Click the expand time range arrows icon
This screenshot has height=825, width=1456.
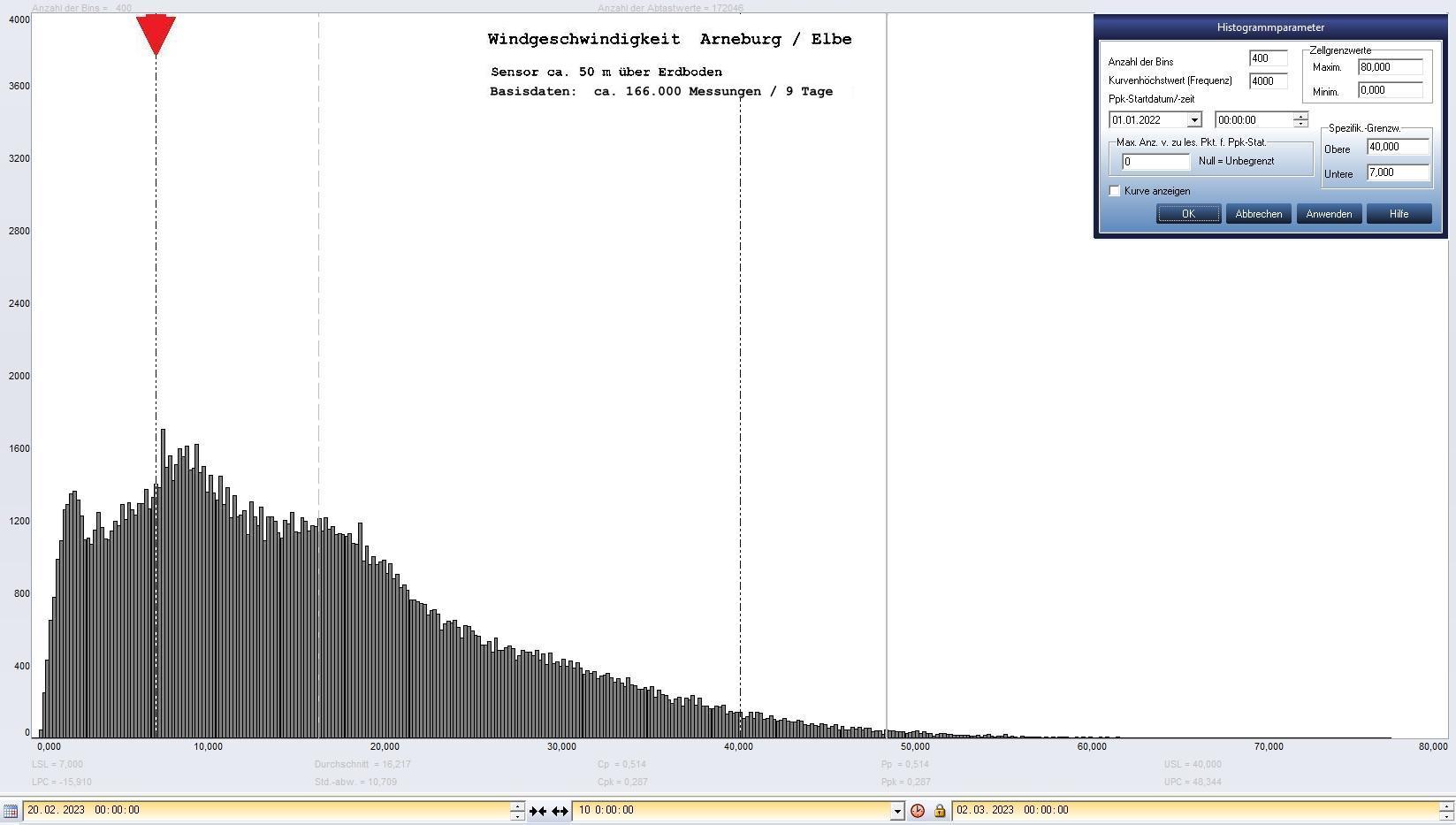[560, 811]
